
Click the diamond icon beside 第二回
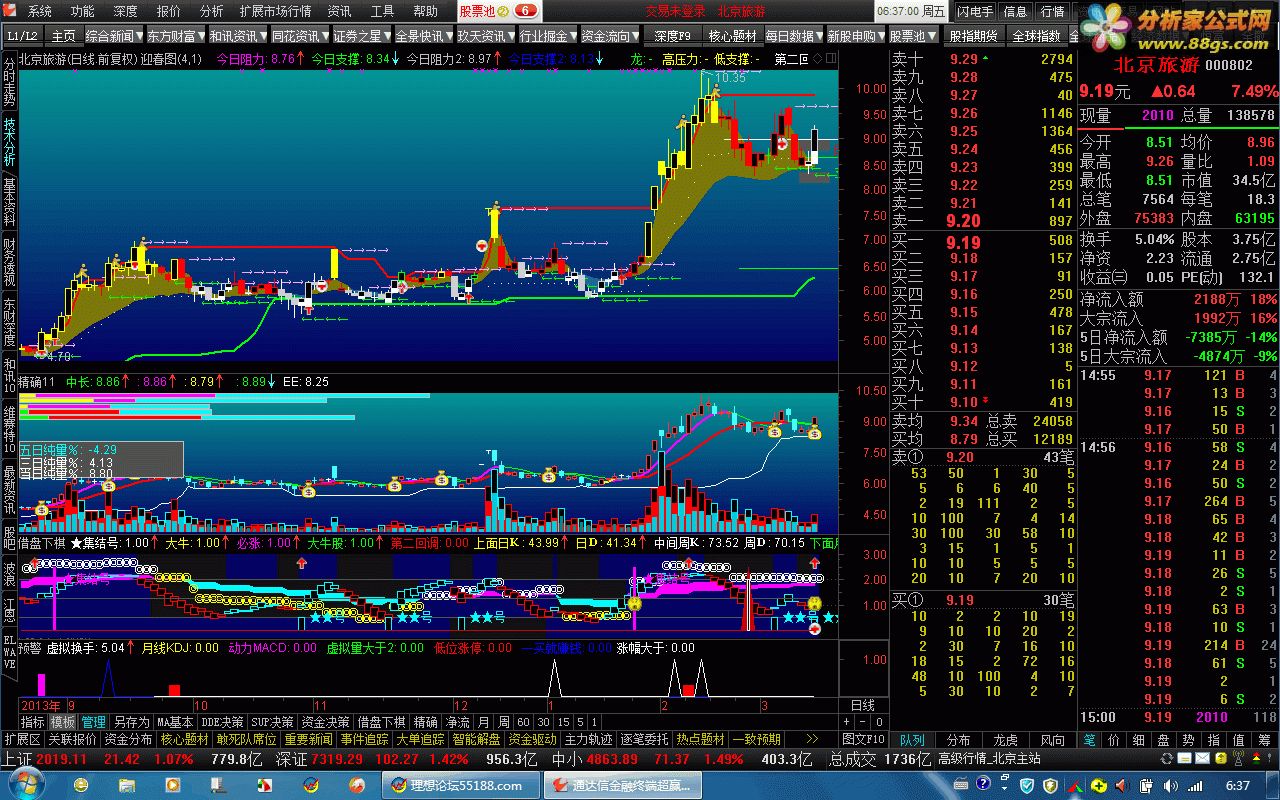pos(816,59)
